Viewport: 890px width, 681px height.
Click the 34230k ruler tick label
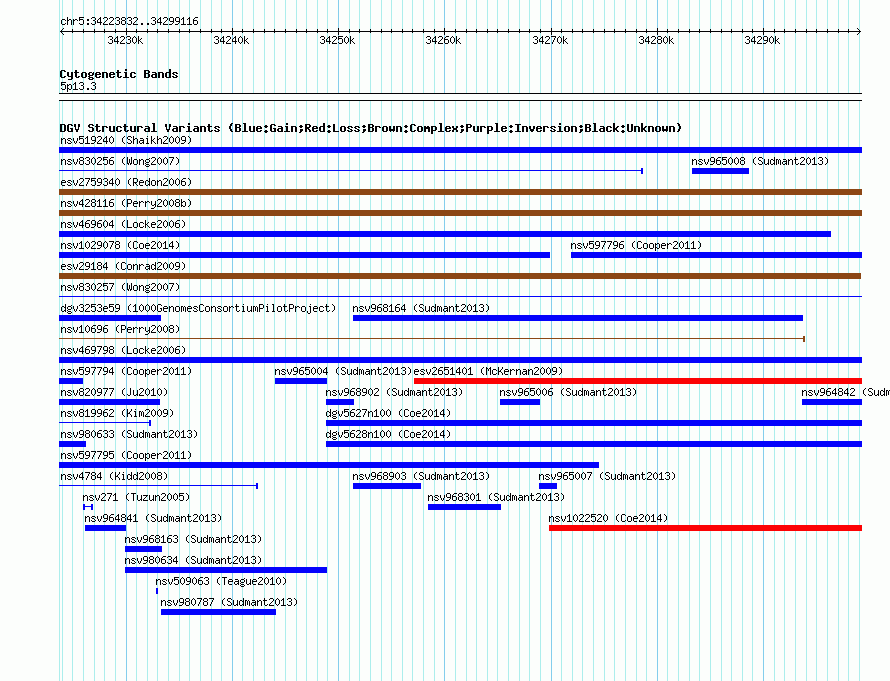click(x=125, y=40)
